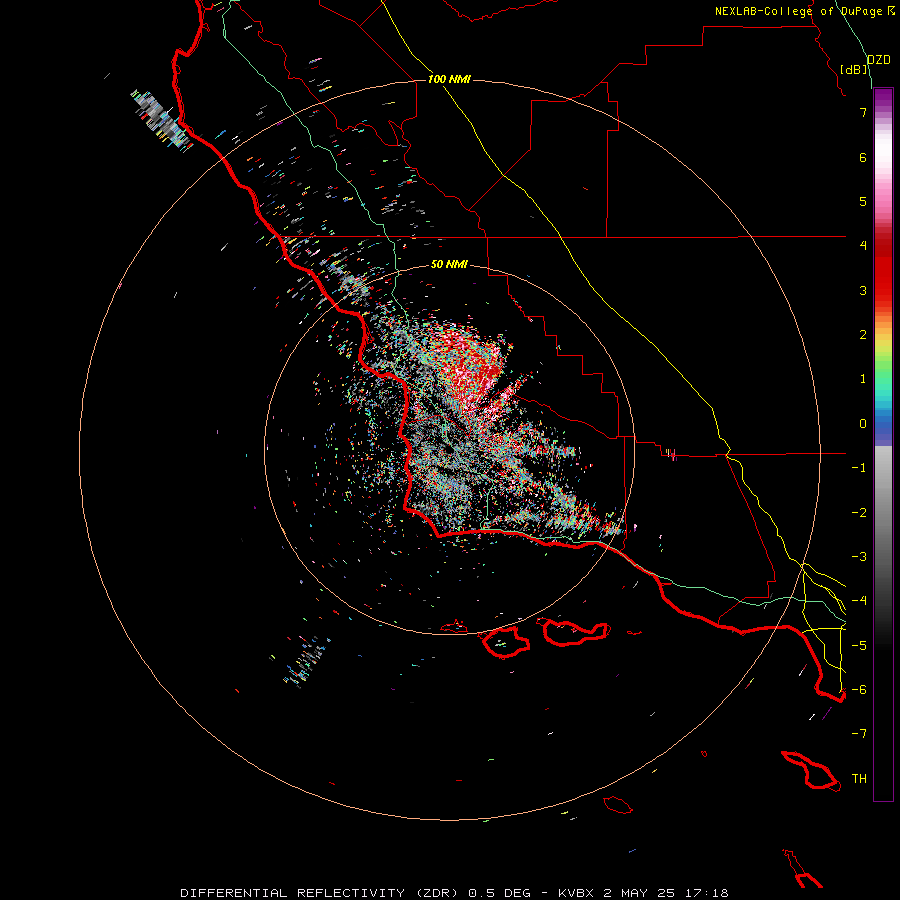This screenshot has width=900, height=900.
Task: Click the 0 value on color scale
Action: (863, 423)
